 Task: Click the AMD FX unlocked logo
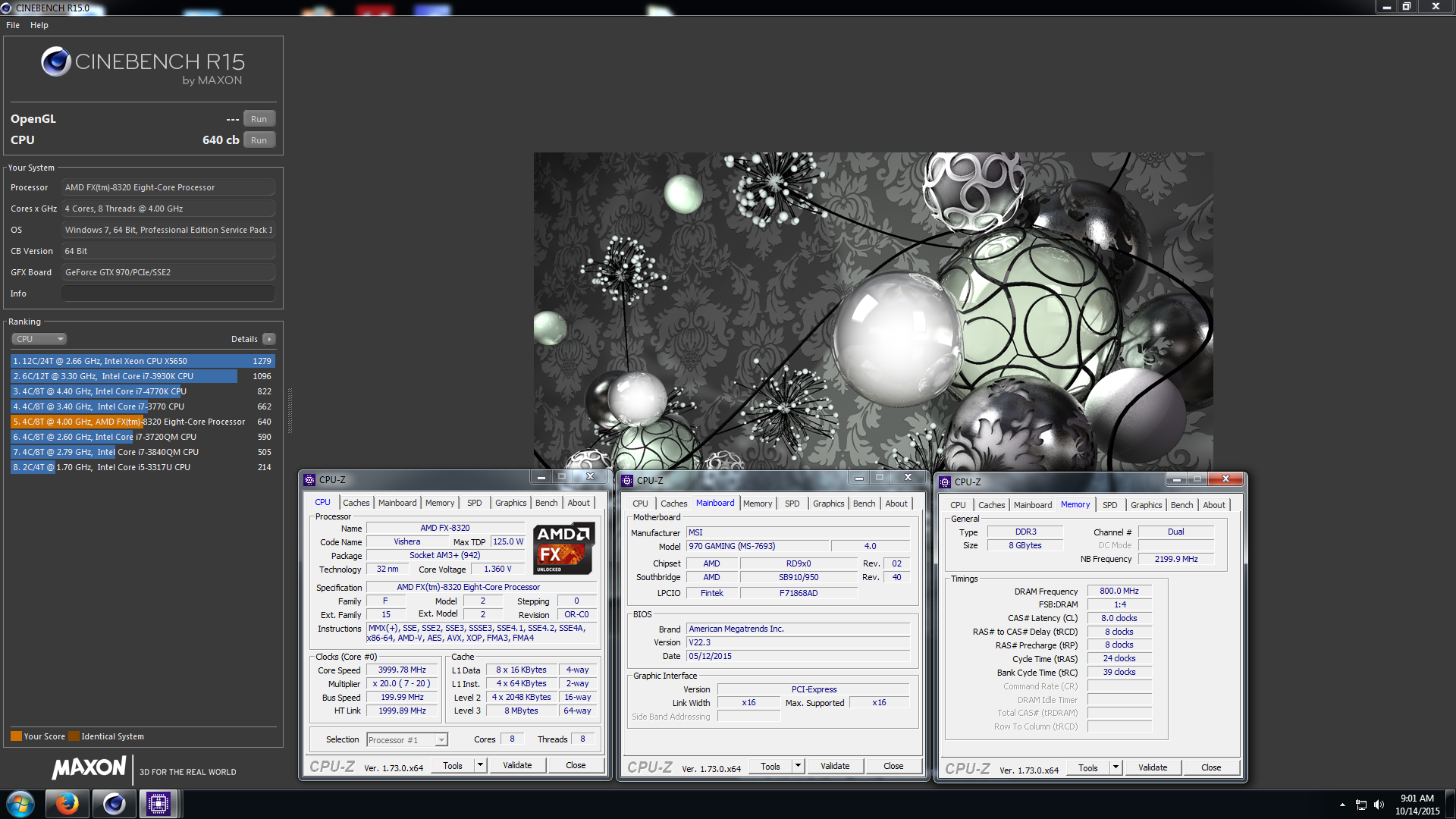pos(563,548)
